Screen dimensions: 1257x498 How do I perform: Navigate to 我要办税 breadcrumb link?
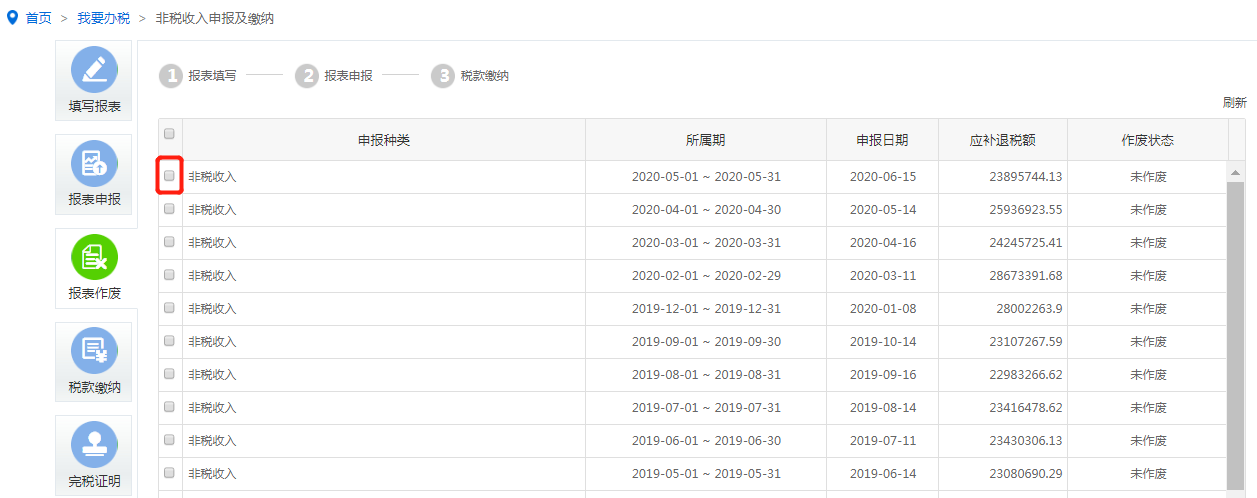pos(103,18)
